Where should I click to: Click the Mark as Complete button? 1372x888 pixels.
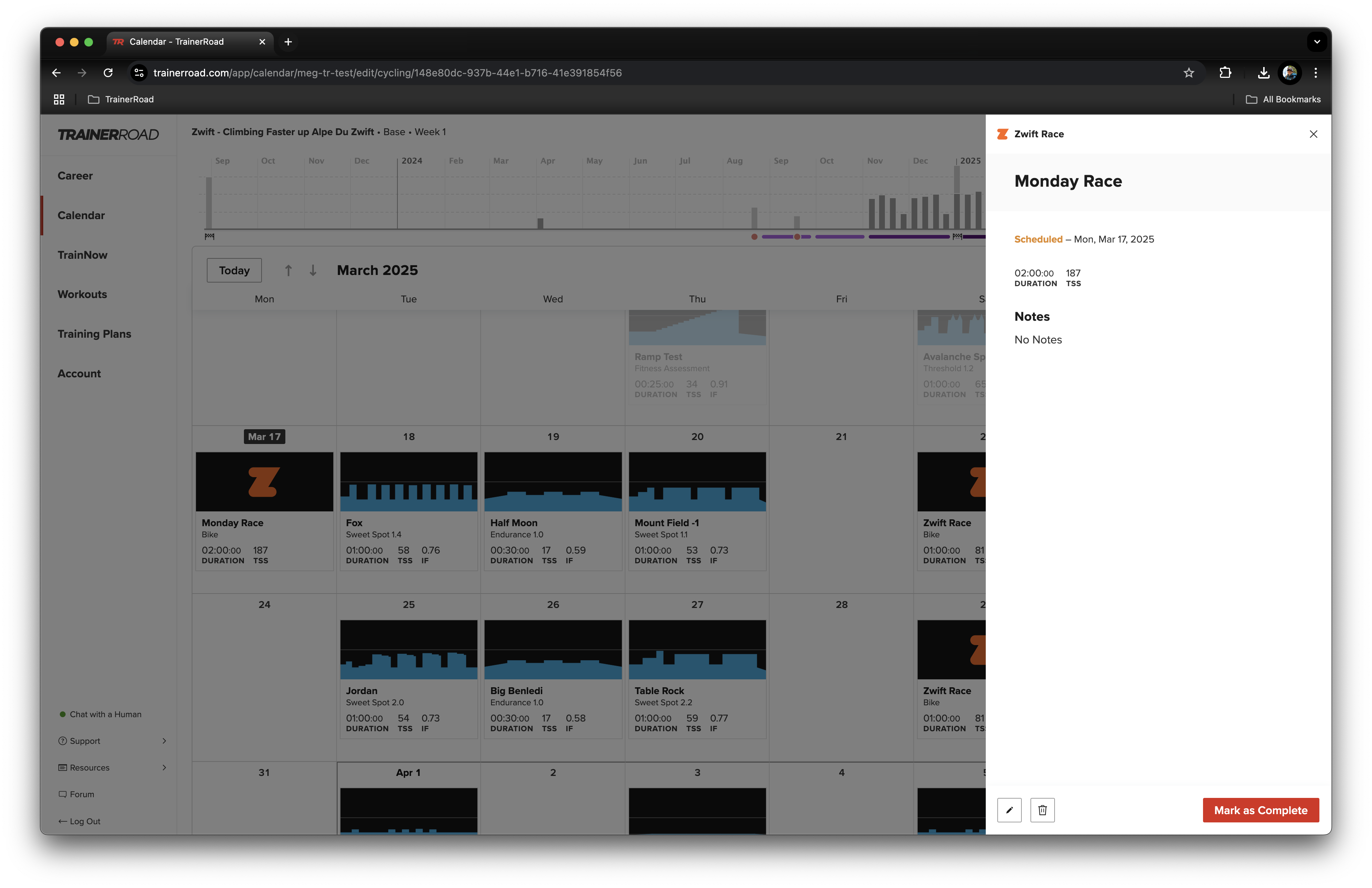[1261, 810]
